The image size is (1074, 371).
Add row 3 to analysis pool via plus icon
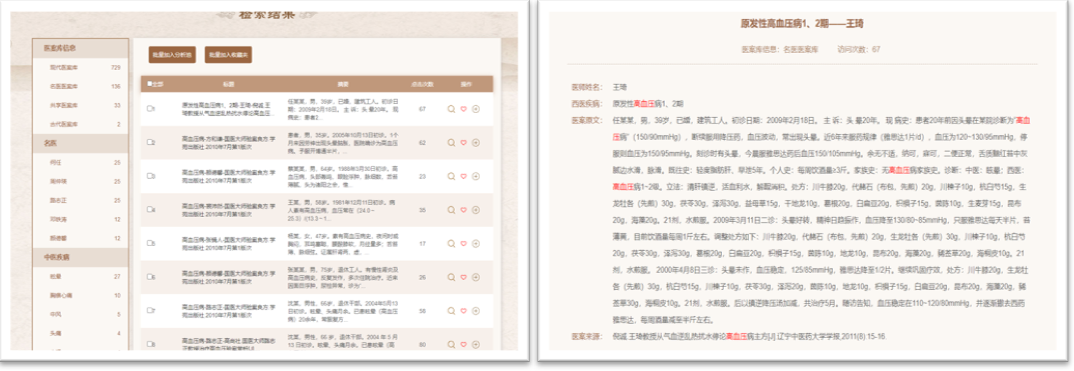point(476,176)
